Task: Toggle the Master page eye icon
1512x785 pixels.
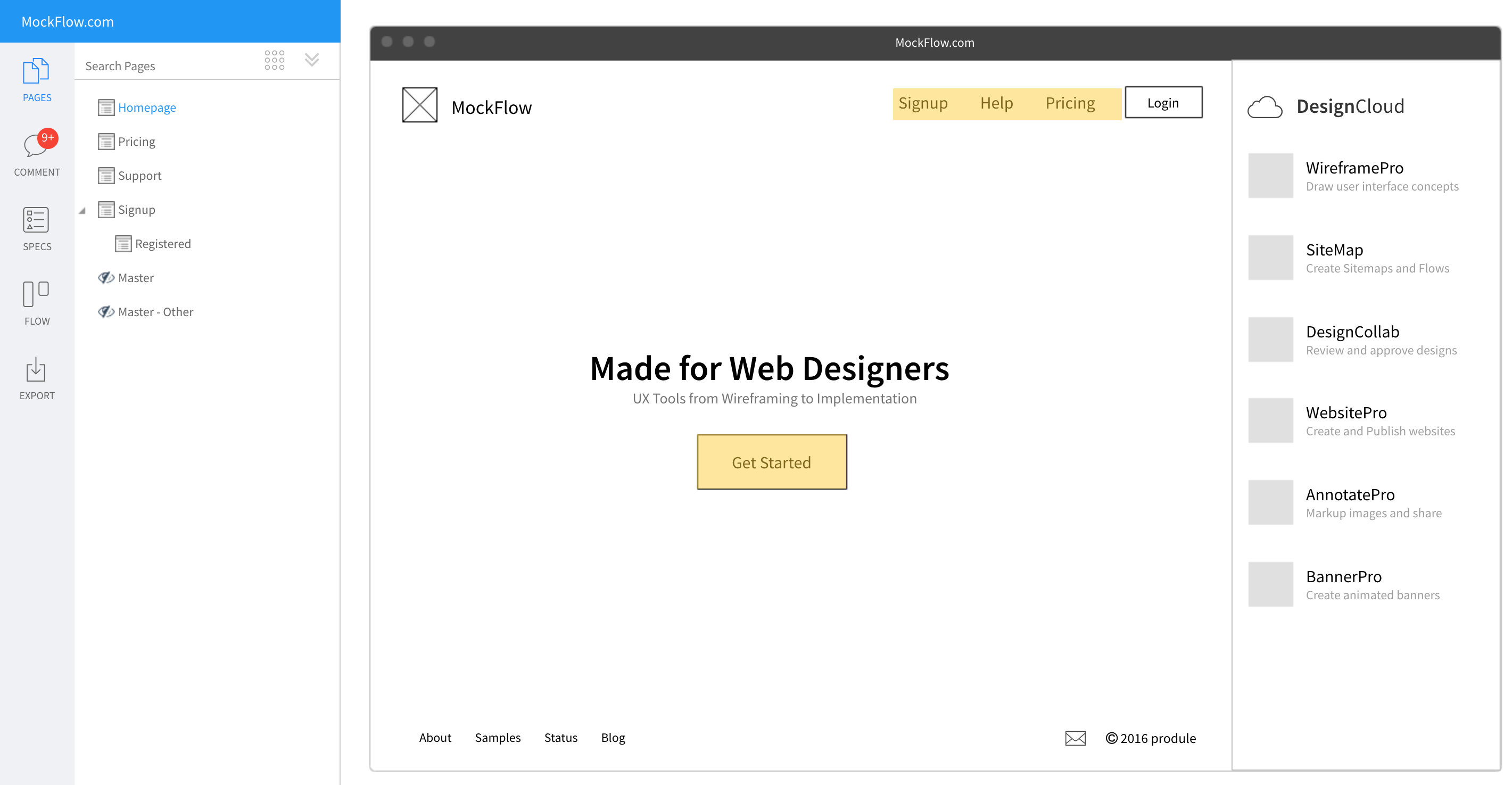Action: coord(106,278)
